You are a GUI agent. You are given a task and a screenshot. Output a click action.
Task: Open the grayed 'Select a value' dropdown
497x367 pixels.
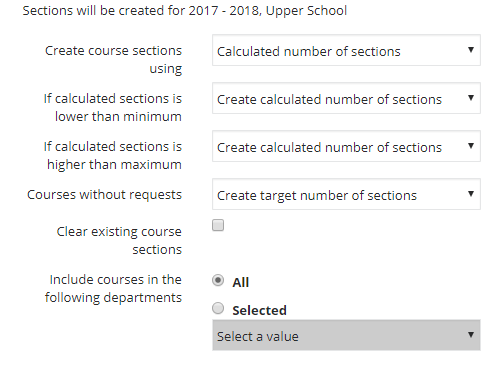(346, 335)
